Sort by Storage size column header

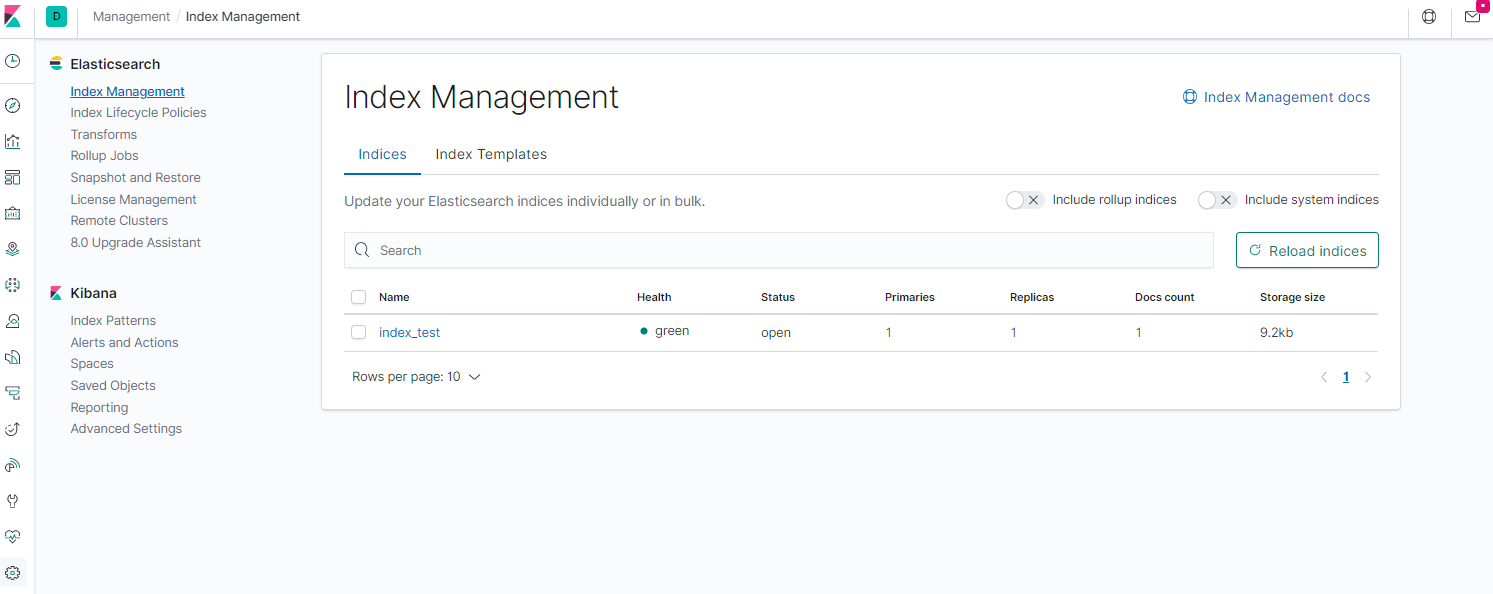[x=1293, y=297]
